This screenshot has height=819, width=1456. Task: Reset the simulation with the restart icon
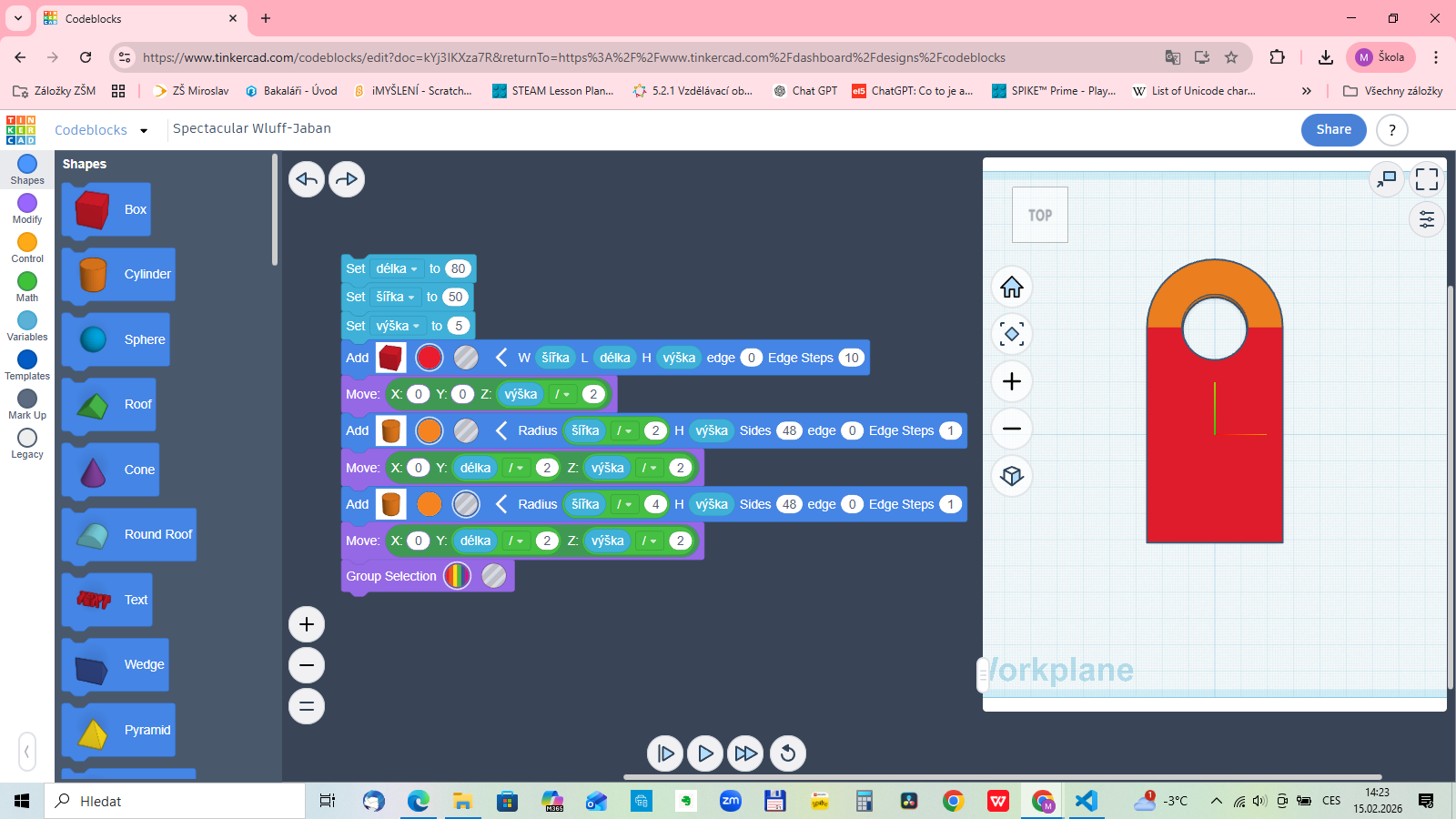(x=788, y=753)
